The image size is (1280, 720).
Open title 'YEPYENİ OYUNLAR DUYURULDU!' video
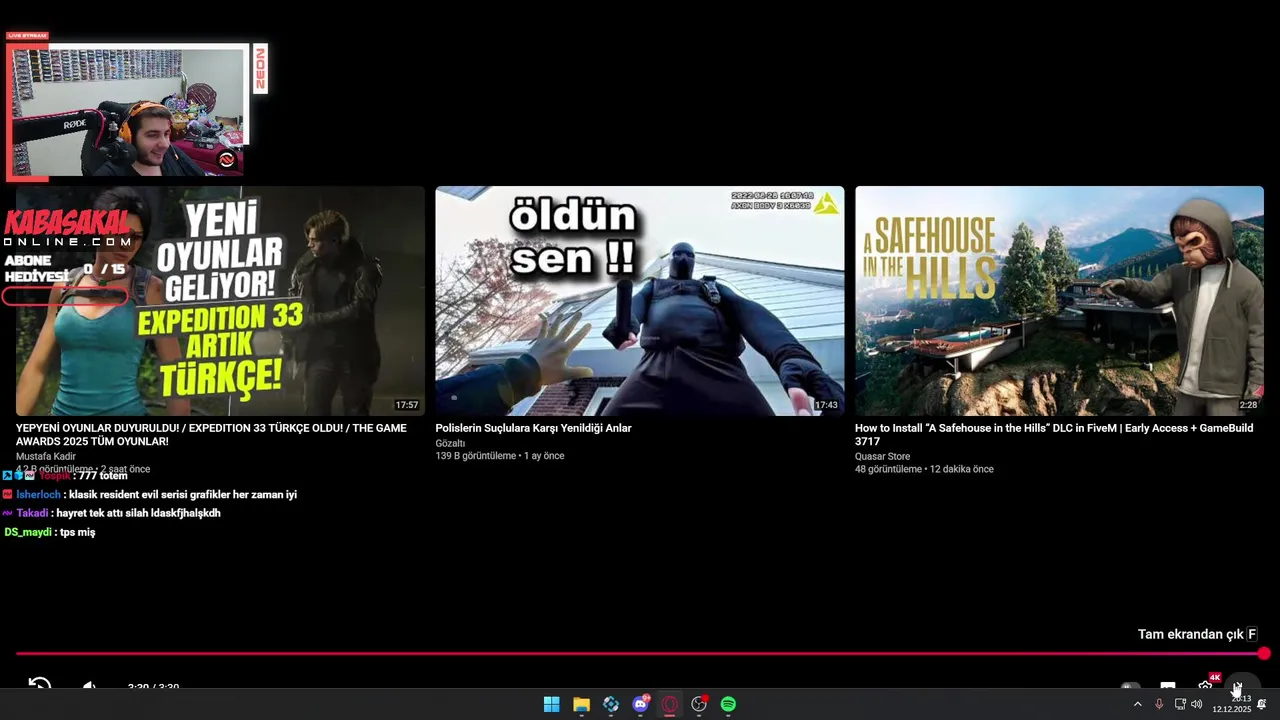[x=211, y=434]
